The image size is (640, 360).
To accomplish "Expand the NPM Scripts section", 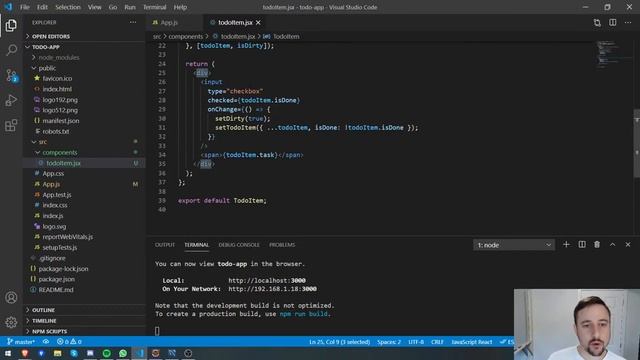I will pos(49,331).
